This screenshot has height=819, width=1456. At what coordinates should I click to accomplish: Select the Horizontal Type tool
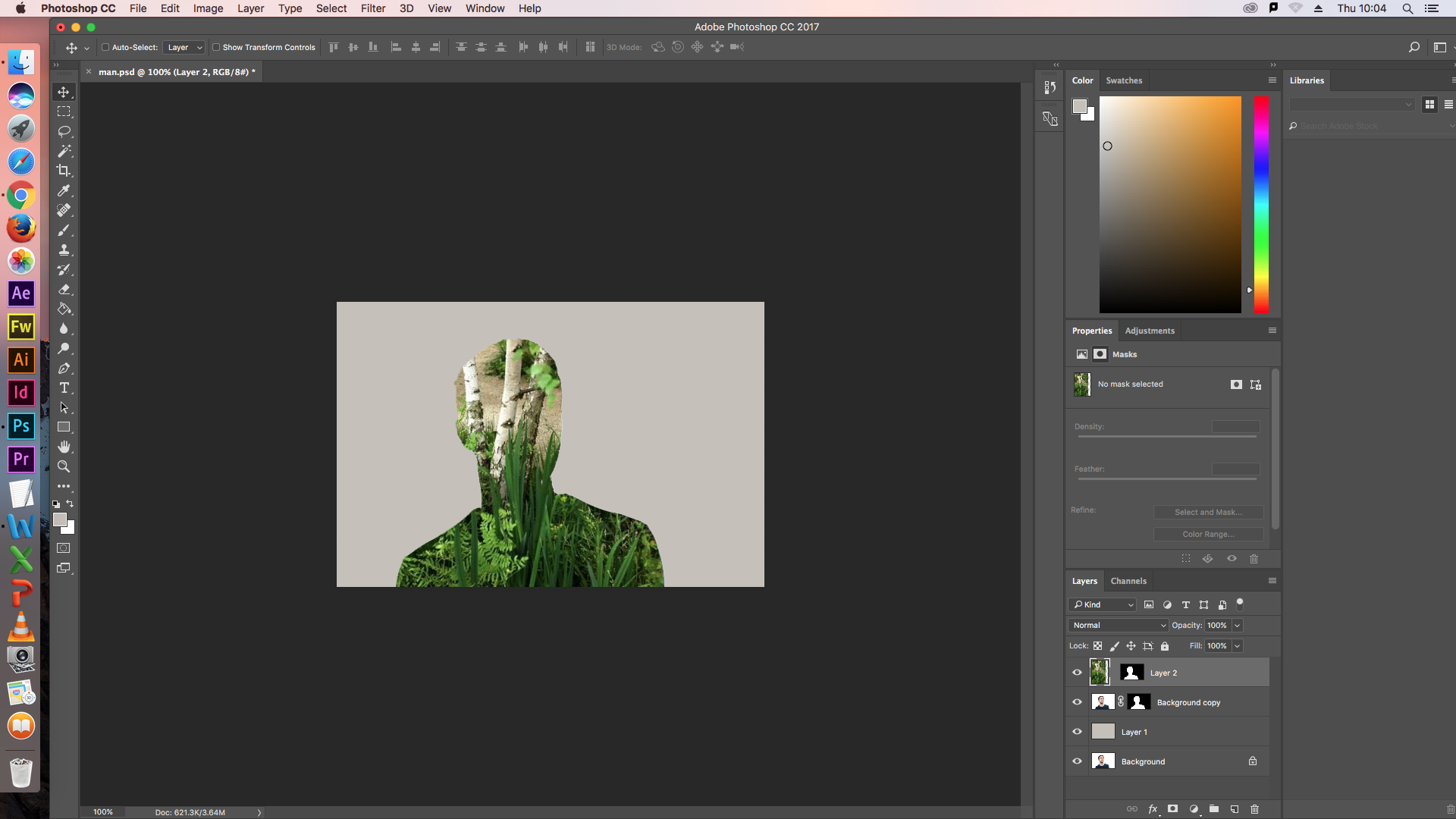[64, 388]
